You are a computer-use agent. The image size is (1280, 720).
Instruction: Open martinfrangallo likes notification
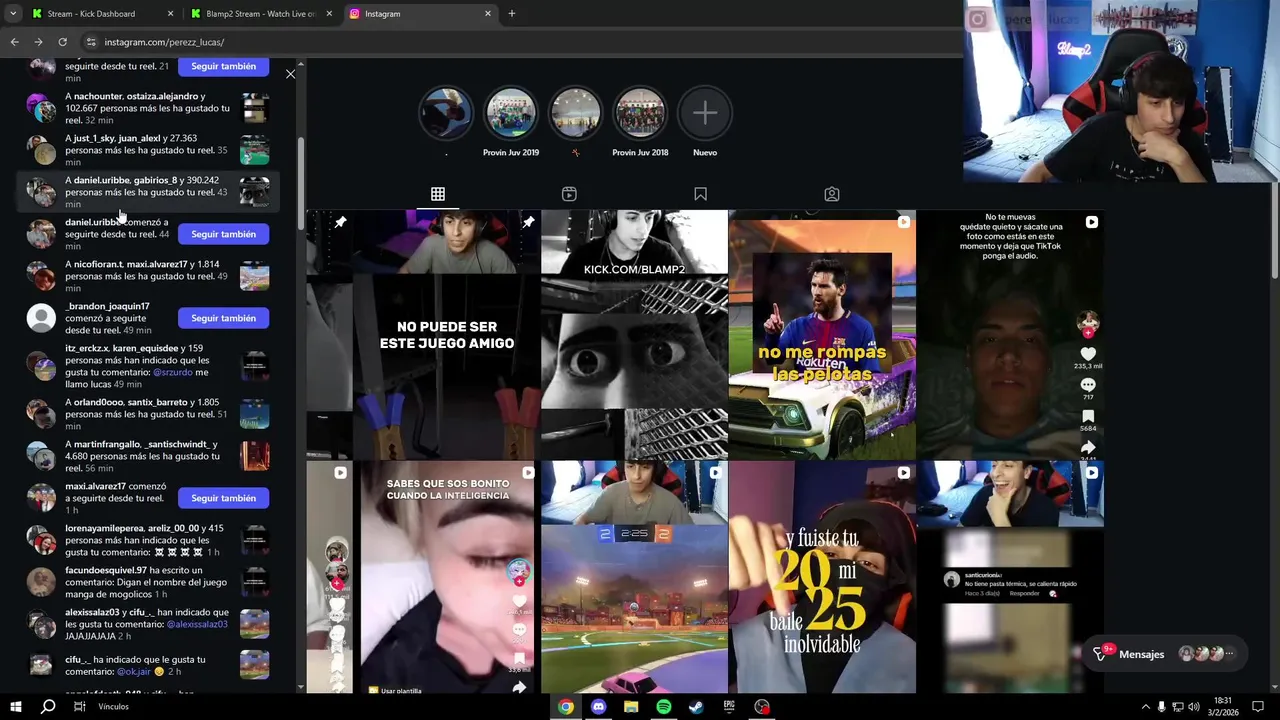tap(147, 456)
